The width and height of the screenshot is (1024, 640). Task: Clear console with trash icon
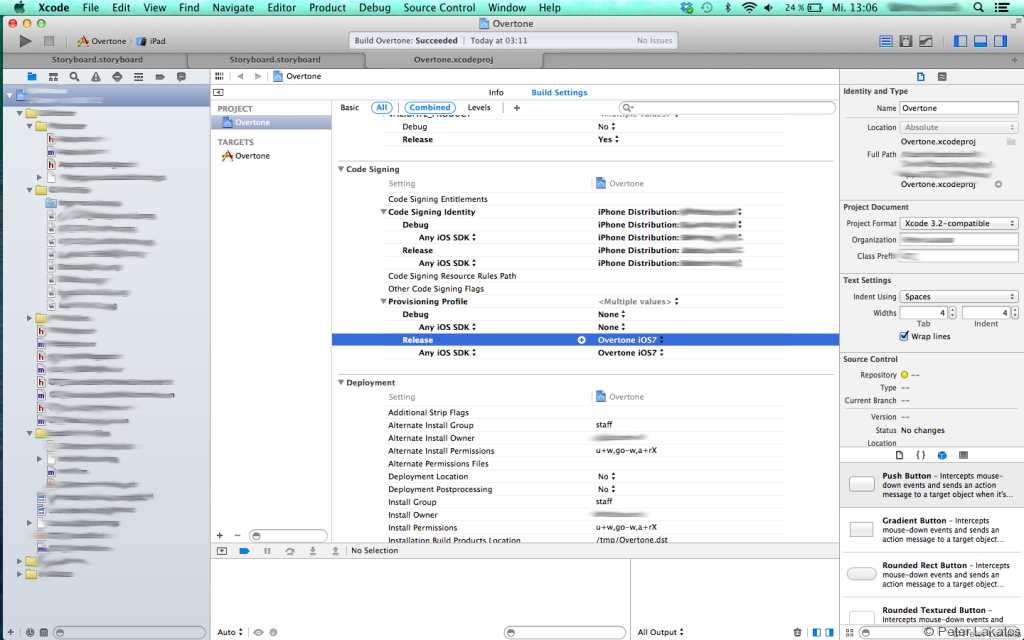tap(797, 632)
